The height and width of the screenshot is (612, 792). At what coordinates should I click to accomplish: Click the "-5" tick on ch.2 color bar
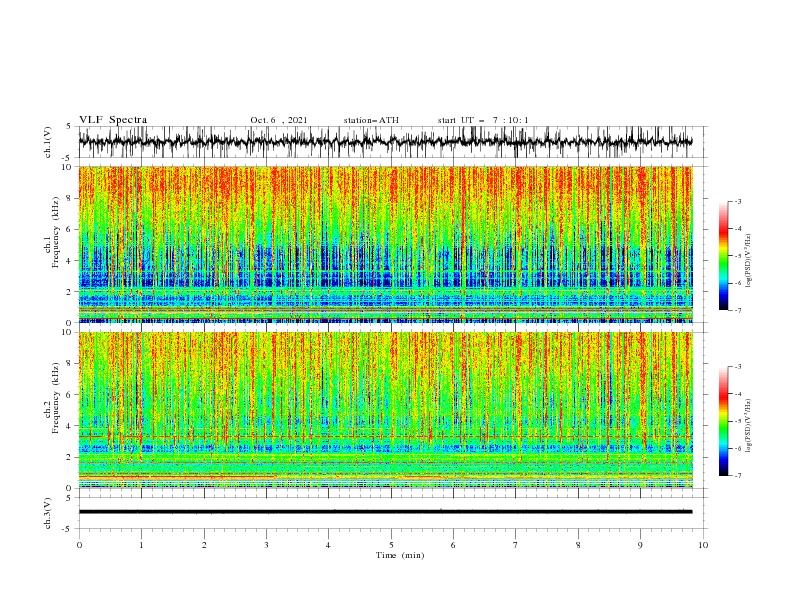click(x=738, y=421)
